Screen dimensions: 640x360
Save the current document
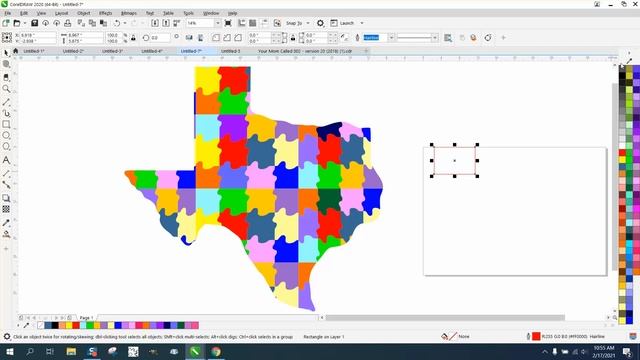35,23
